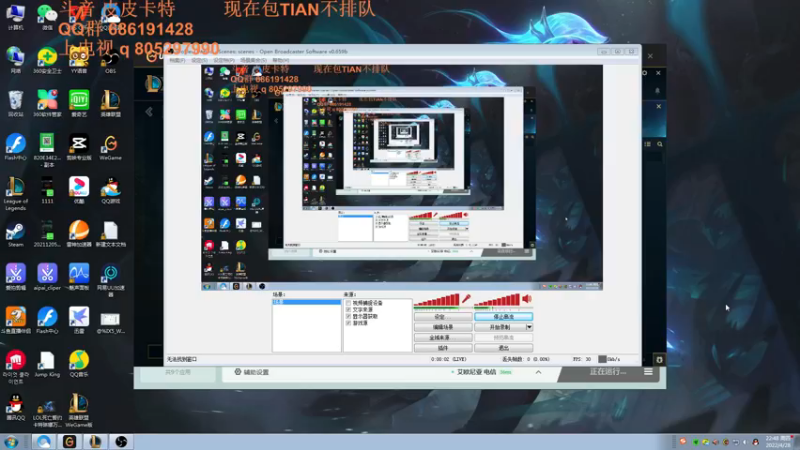Open the Recycle Bin
The height and width of the screenshot is (450, 800).
(x=15, y=104)
